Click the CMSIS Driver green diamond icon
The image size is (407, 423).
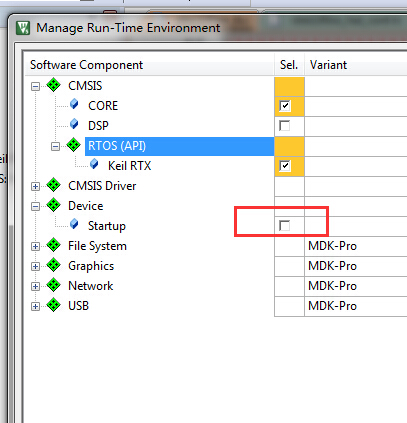(x=53, y=185)
